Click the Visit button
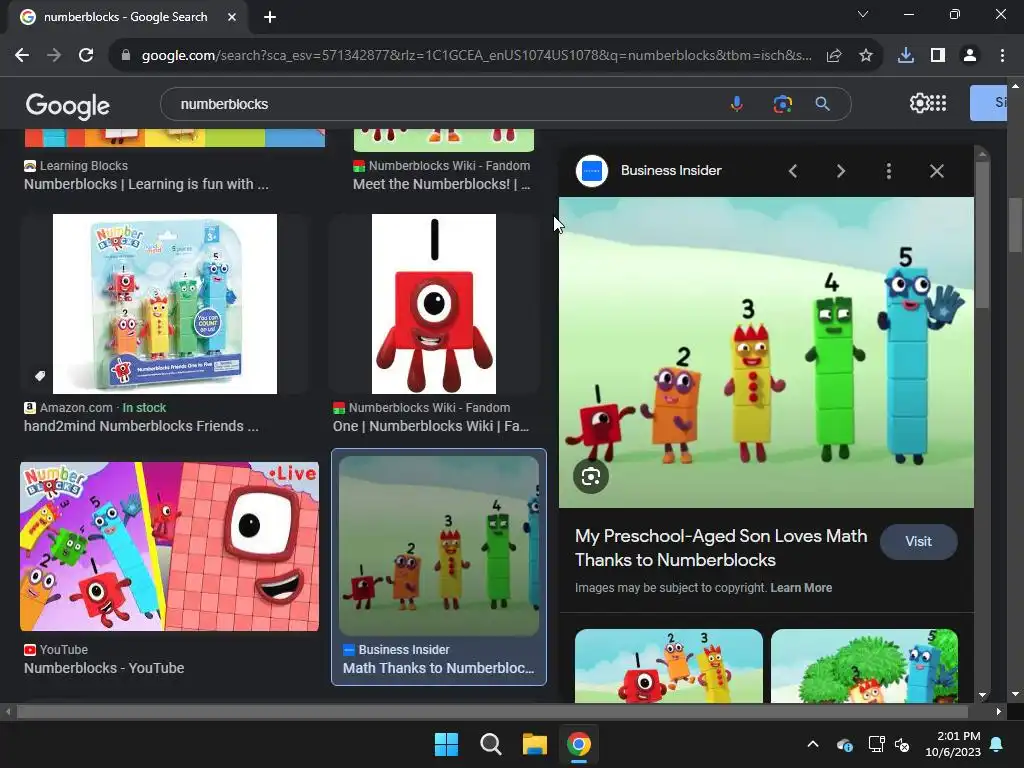Image resolution: width=1024 pixels, height=768 pixels. pyautogui.click(x=918, y=541)
